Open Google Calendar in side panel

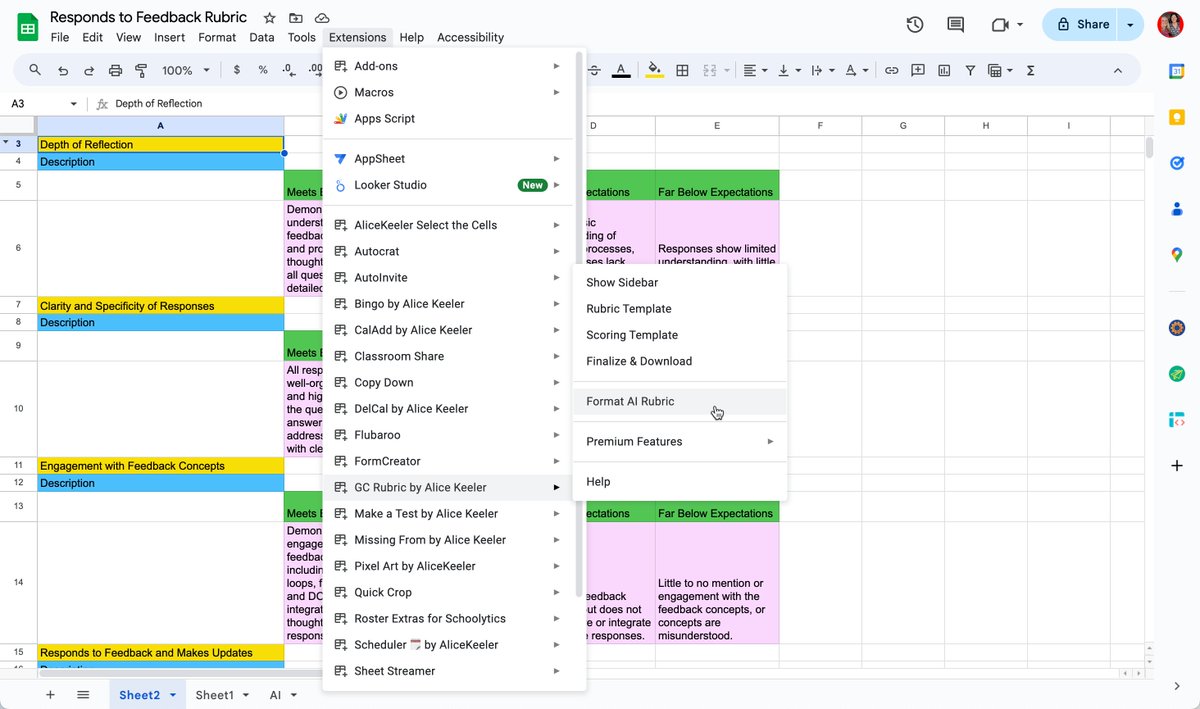click(x=1177, y=70)
